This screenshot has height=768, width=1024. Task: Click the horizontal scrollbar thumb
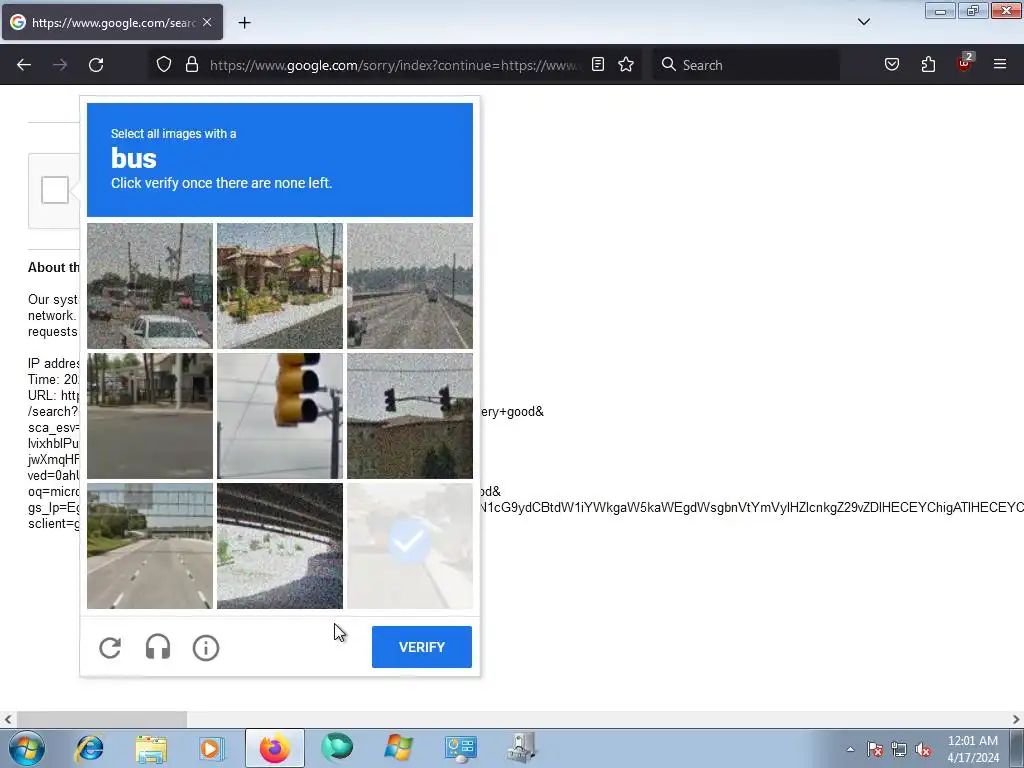click(102, 719)
